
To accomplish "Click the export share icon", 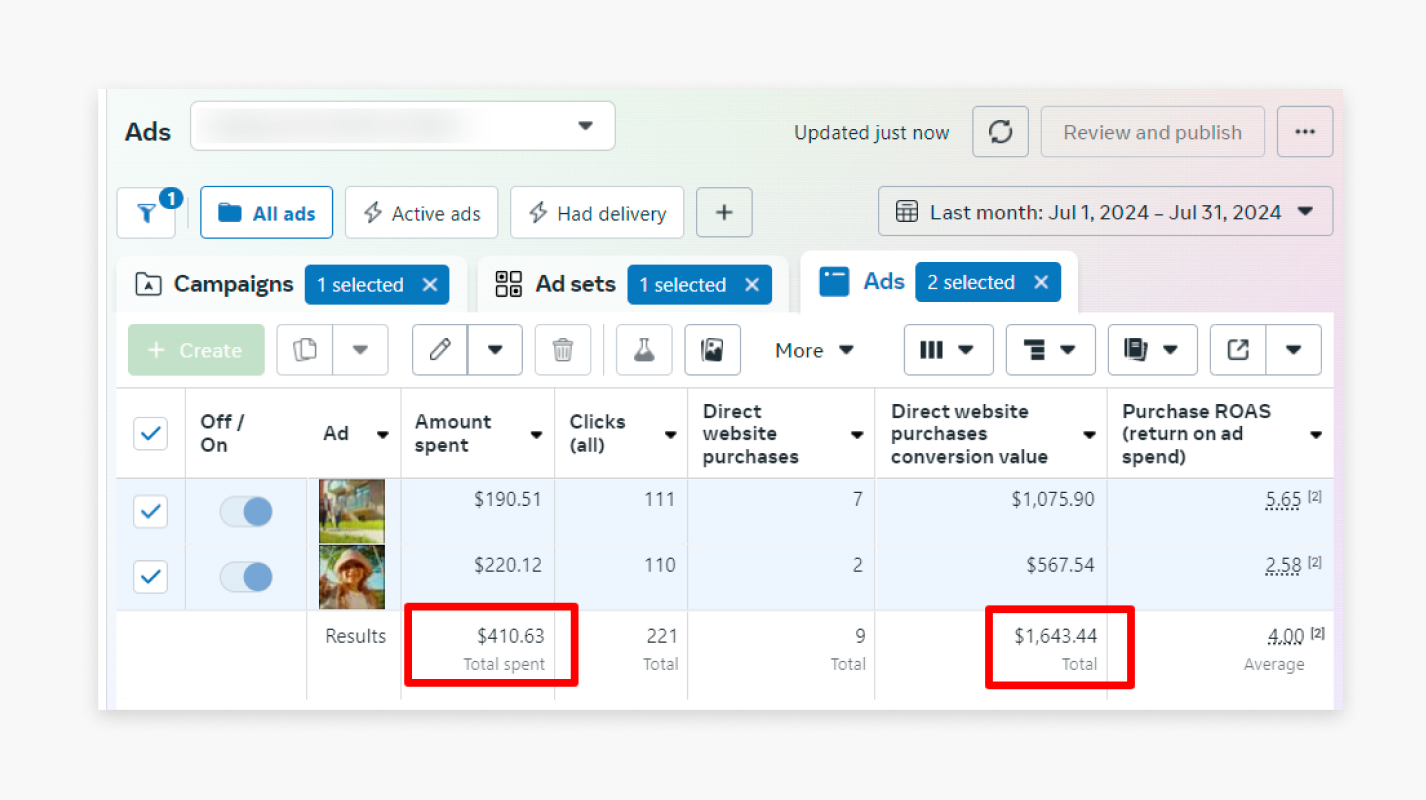I will 1238,350.
